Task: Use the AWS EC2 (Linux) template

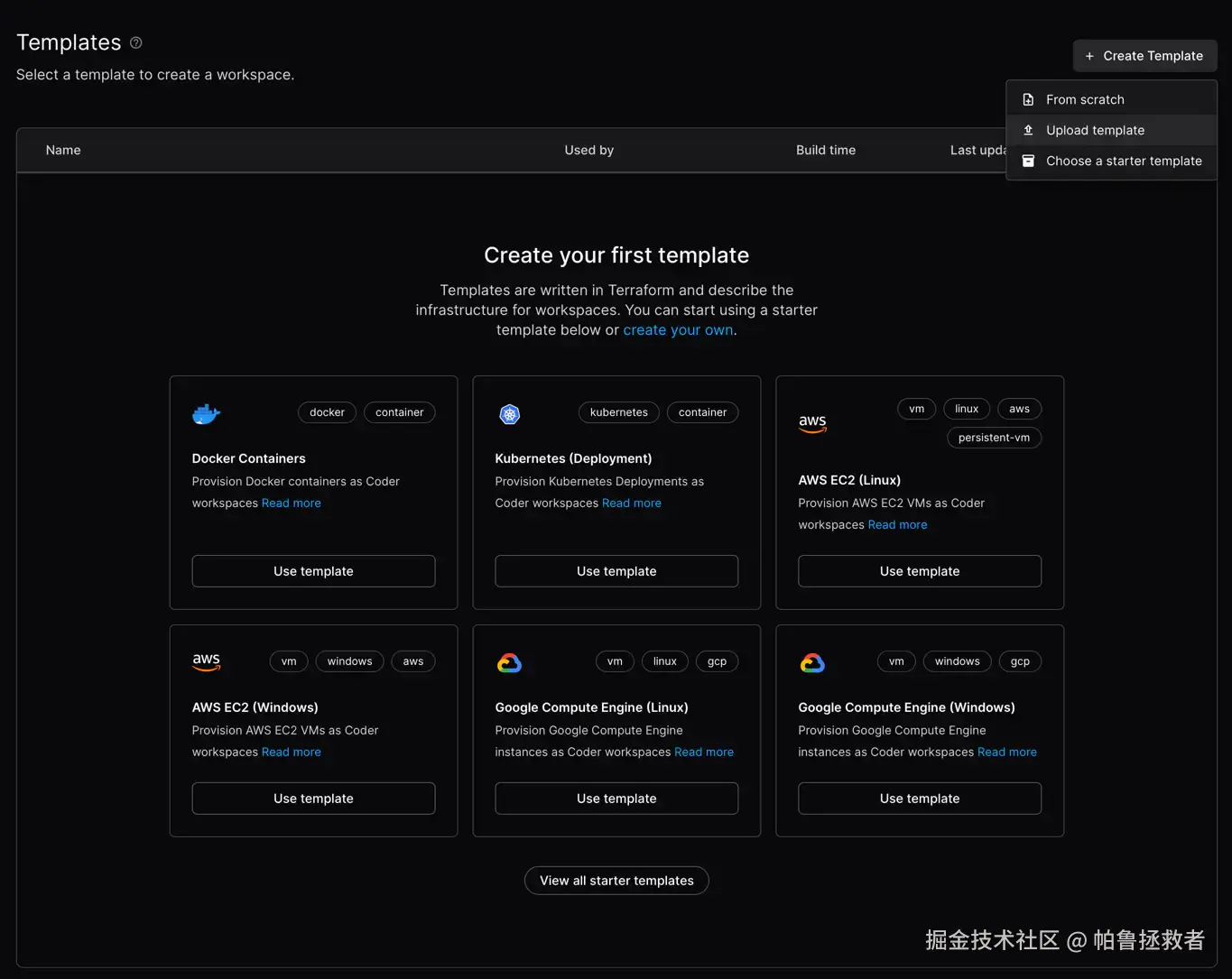Action: (920, 571)
